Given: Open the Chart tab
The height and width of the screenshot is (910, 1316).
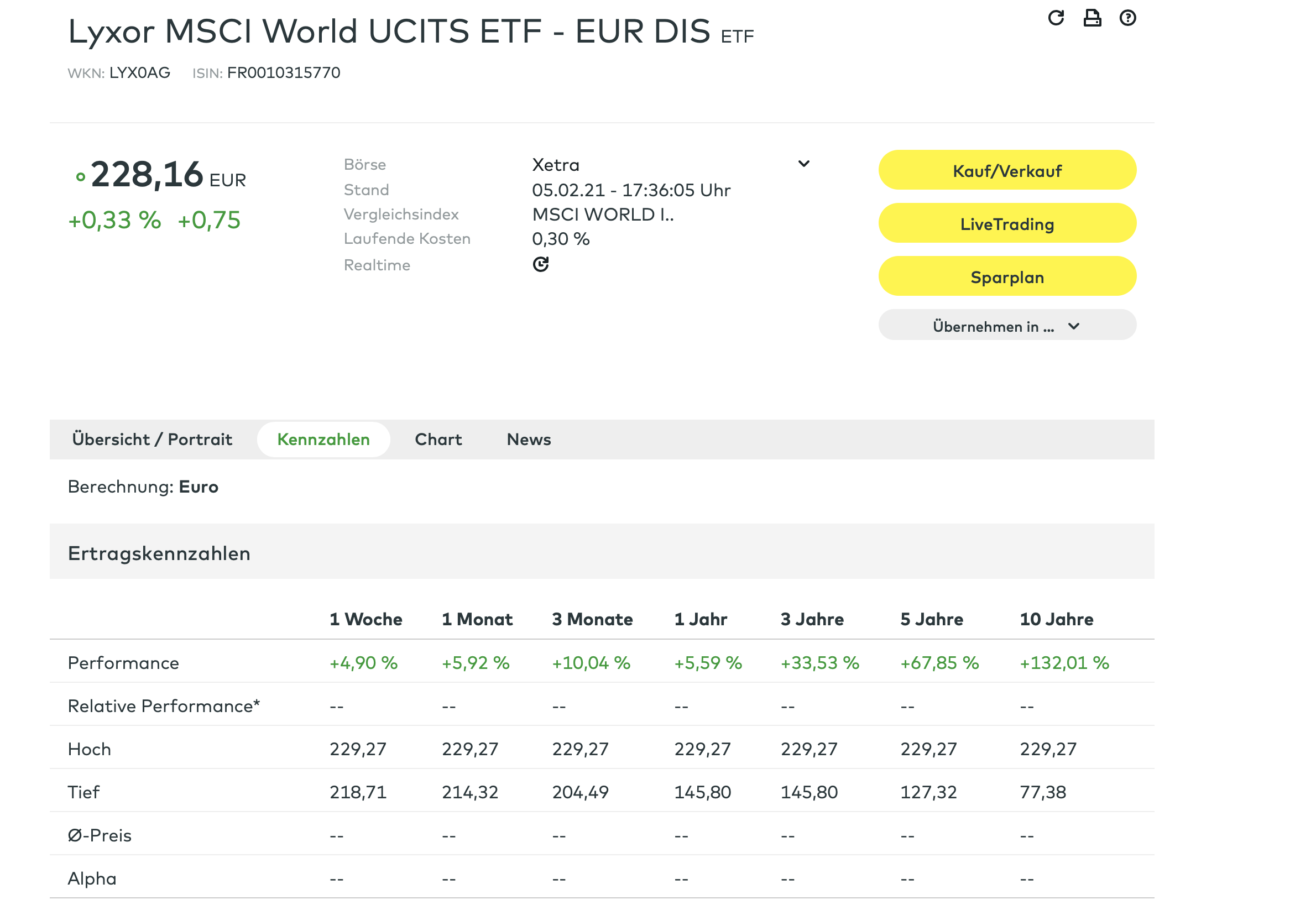Looking at the screenshot, I should pos(438,440).
